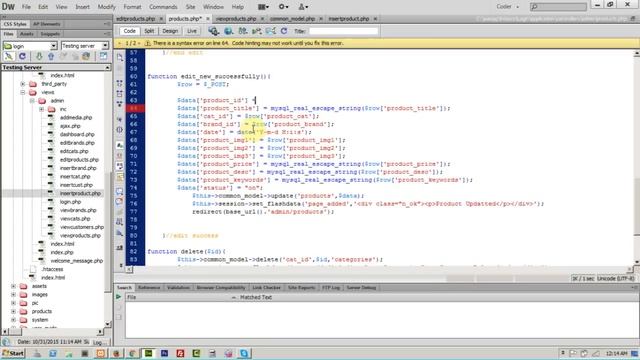Select welcome_message.php in file tree

76,261
